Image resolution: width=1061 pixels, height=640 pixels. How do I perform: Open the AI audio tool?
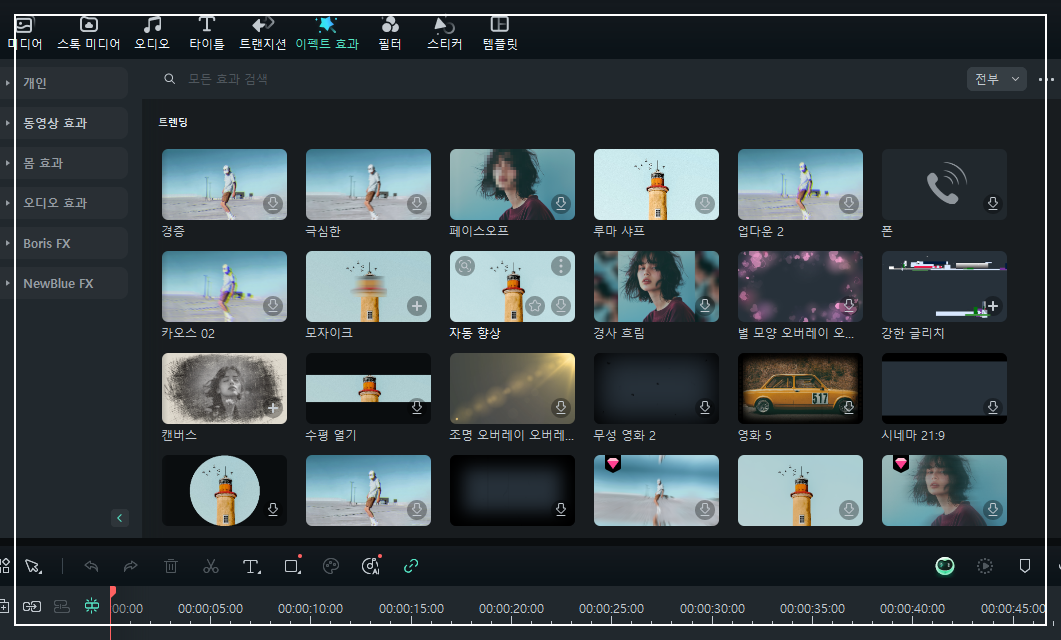coord(371,566)
